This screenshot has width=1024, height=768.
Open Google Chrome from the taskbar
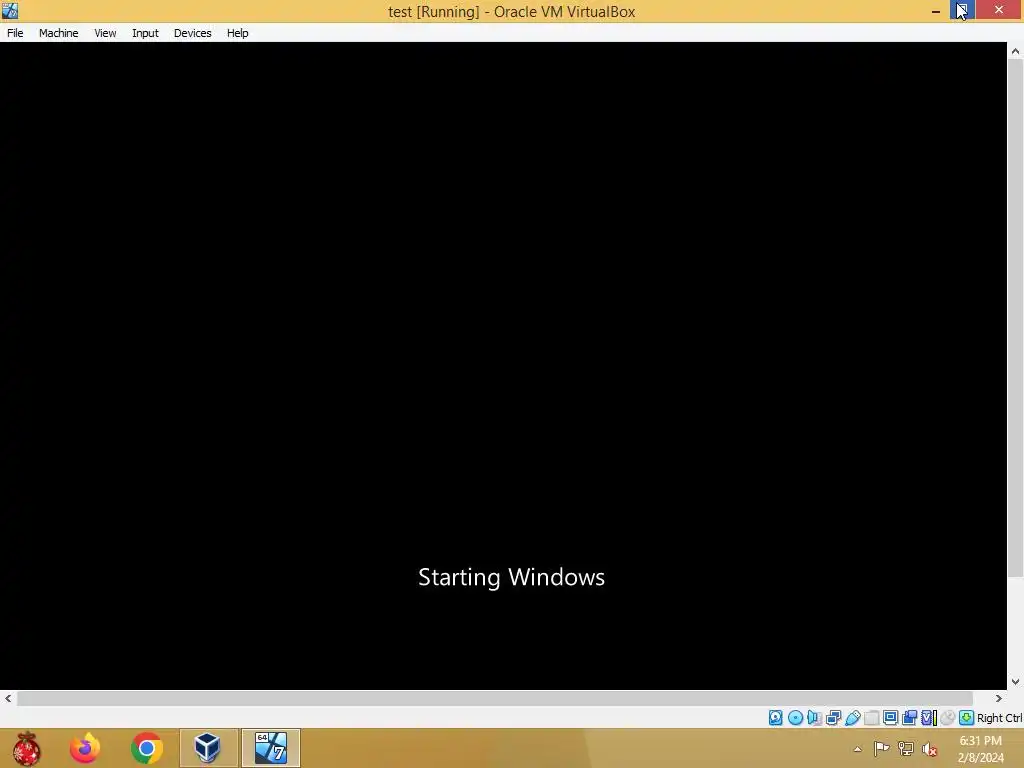[146, 748]
